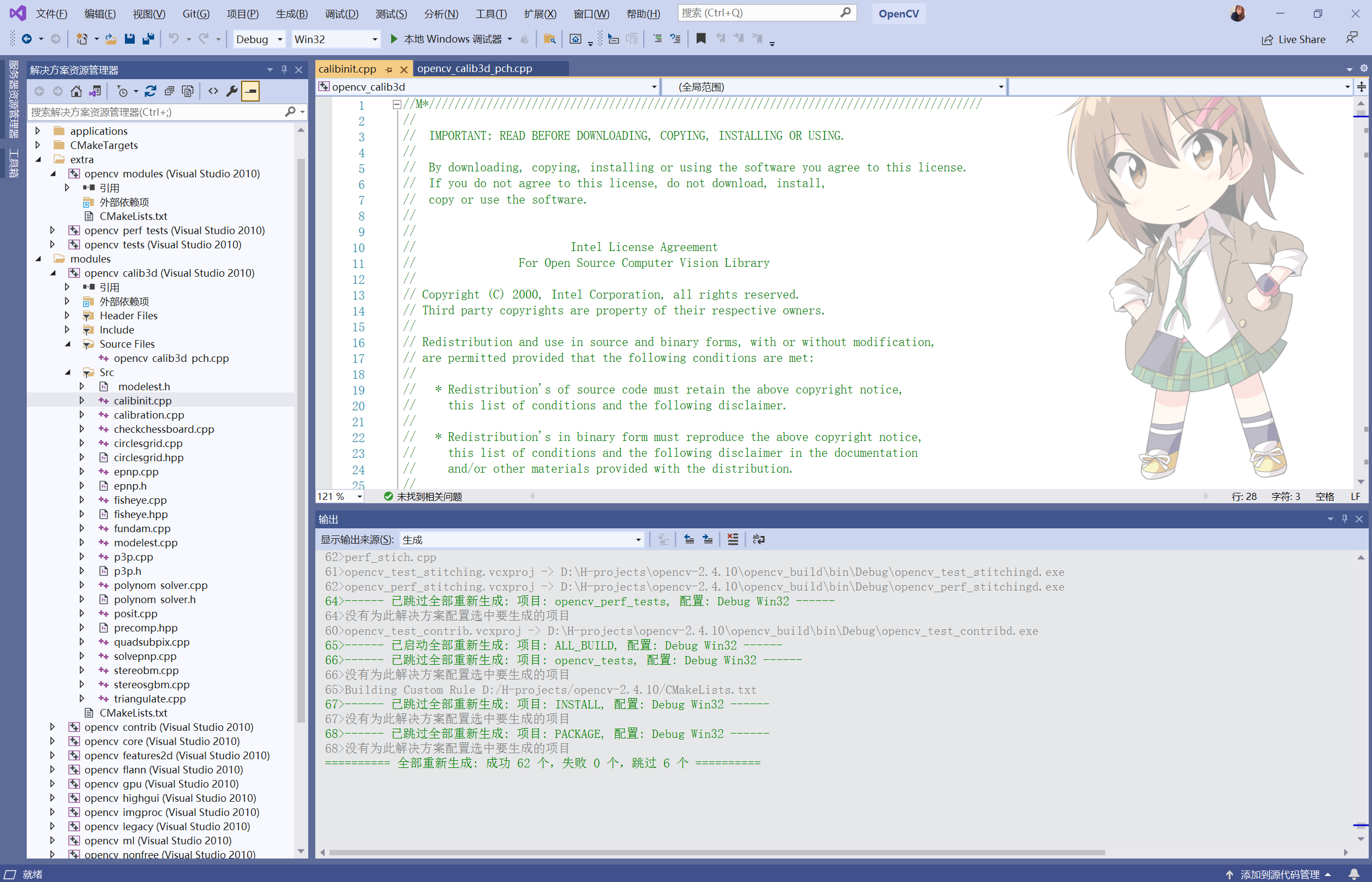
Task: Unpin the 输出 panel auto-hide pin
Action: 1345,519
